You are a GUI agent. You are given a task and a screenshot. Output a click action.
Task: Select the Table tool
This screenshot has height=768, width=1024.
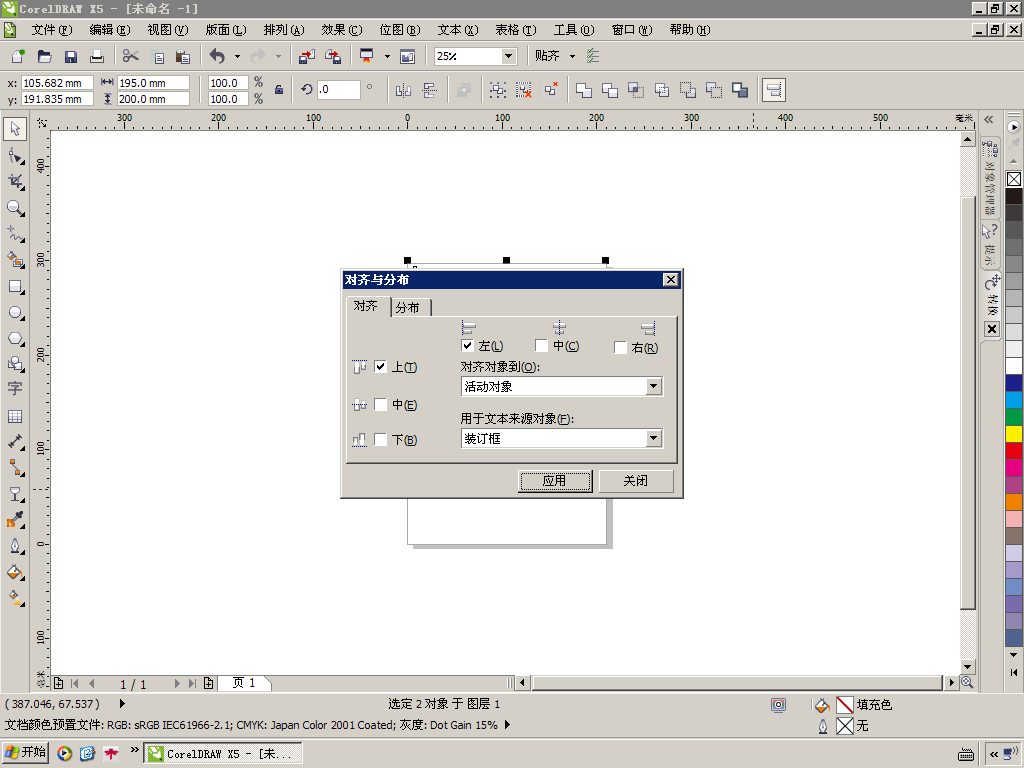[x=15, y=417]
